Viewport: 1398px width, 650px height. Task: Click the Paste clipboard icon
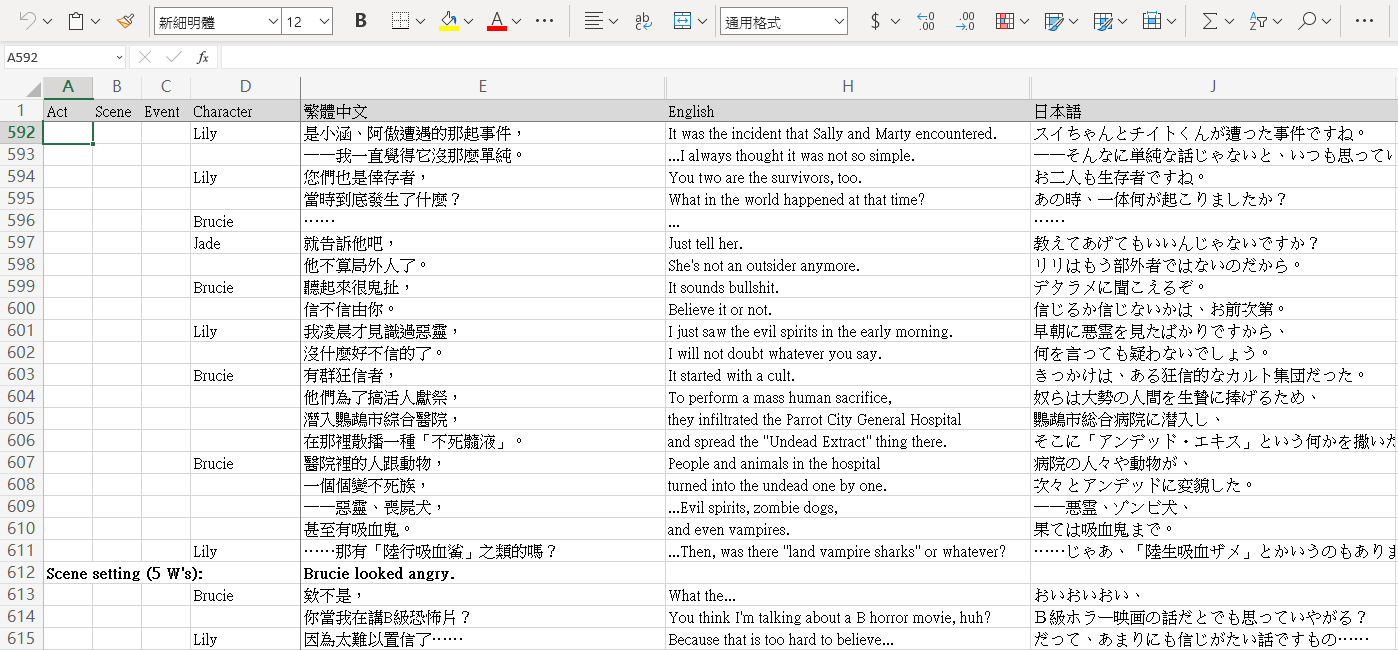tap(76, 21)
